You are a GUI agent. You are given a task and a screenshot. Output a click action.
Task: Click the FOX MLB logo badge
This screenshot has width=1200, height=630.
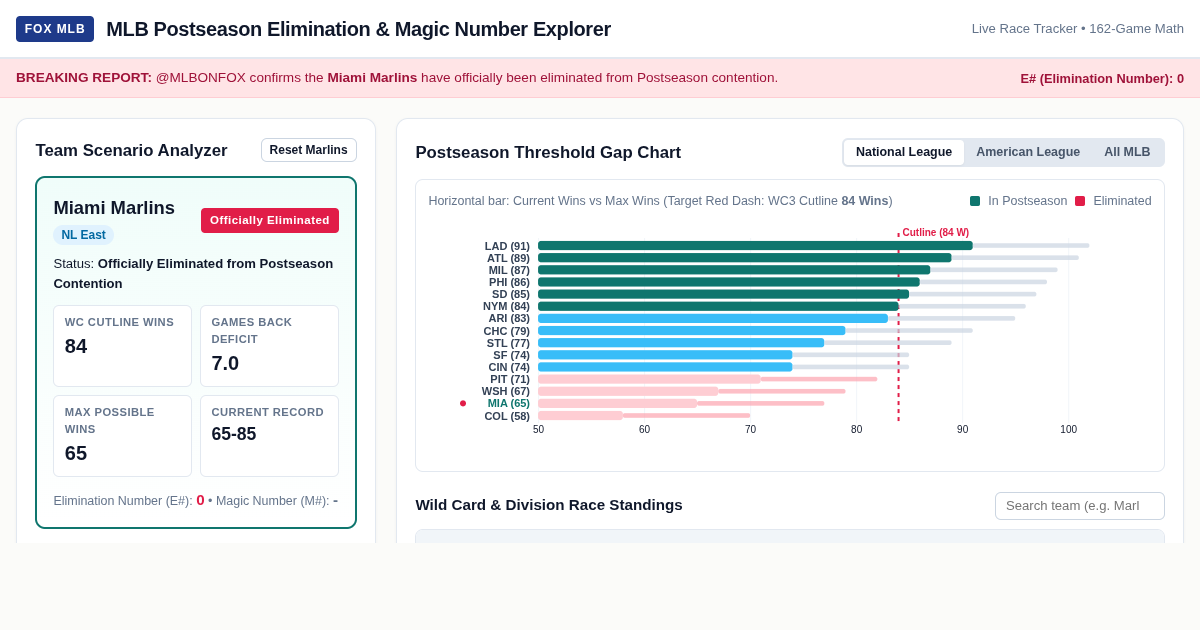pos(55,29)
